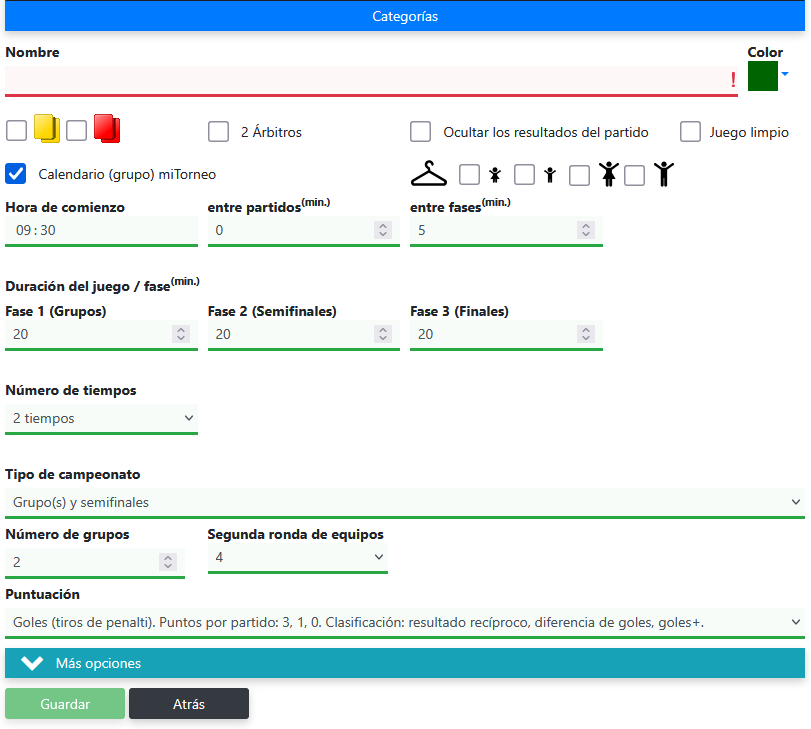Click the entre fases number field
The width and height of the screenshot is (811, 729).
click(506, 231)
